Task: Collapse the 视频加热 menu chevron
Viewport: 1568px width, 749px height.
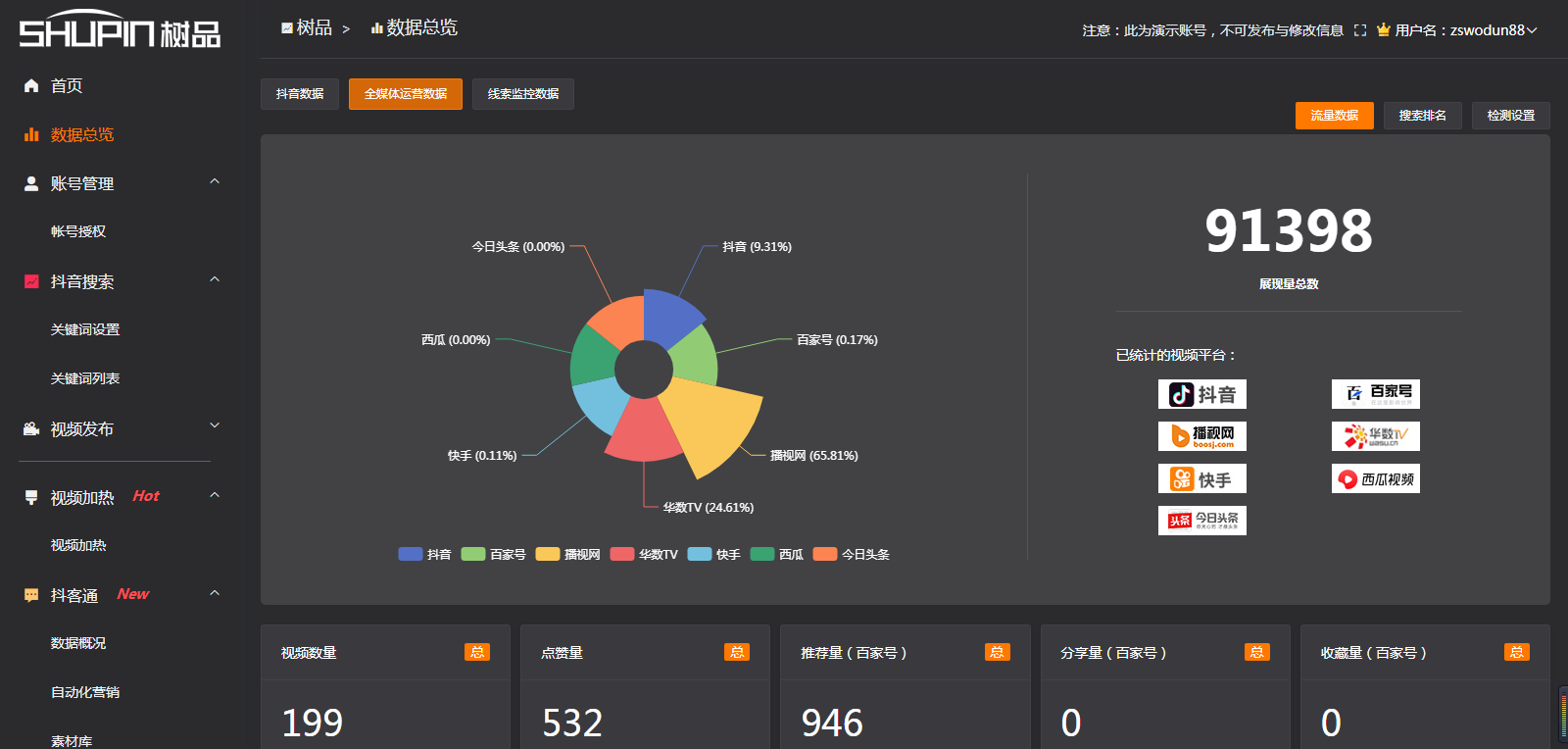Action: pyautogui.click(x=215, y=495)
